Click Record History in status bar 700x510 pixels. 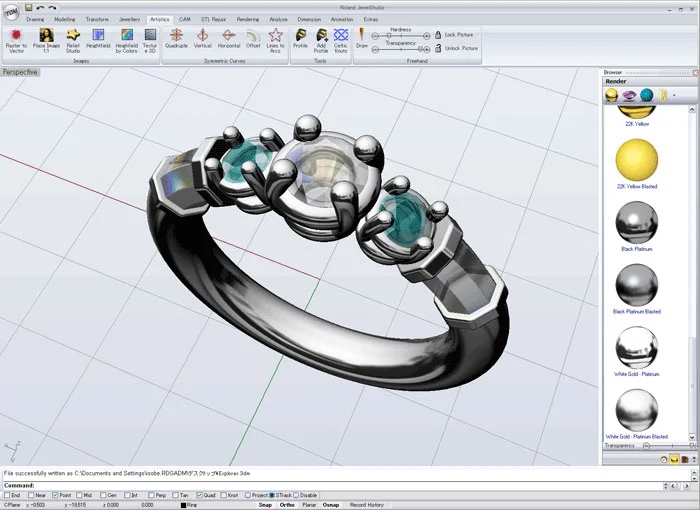[x=367, y=505]
